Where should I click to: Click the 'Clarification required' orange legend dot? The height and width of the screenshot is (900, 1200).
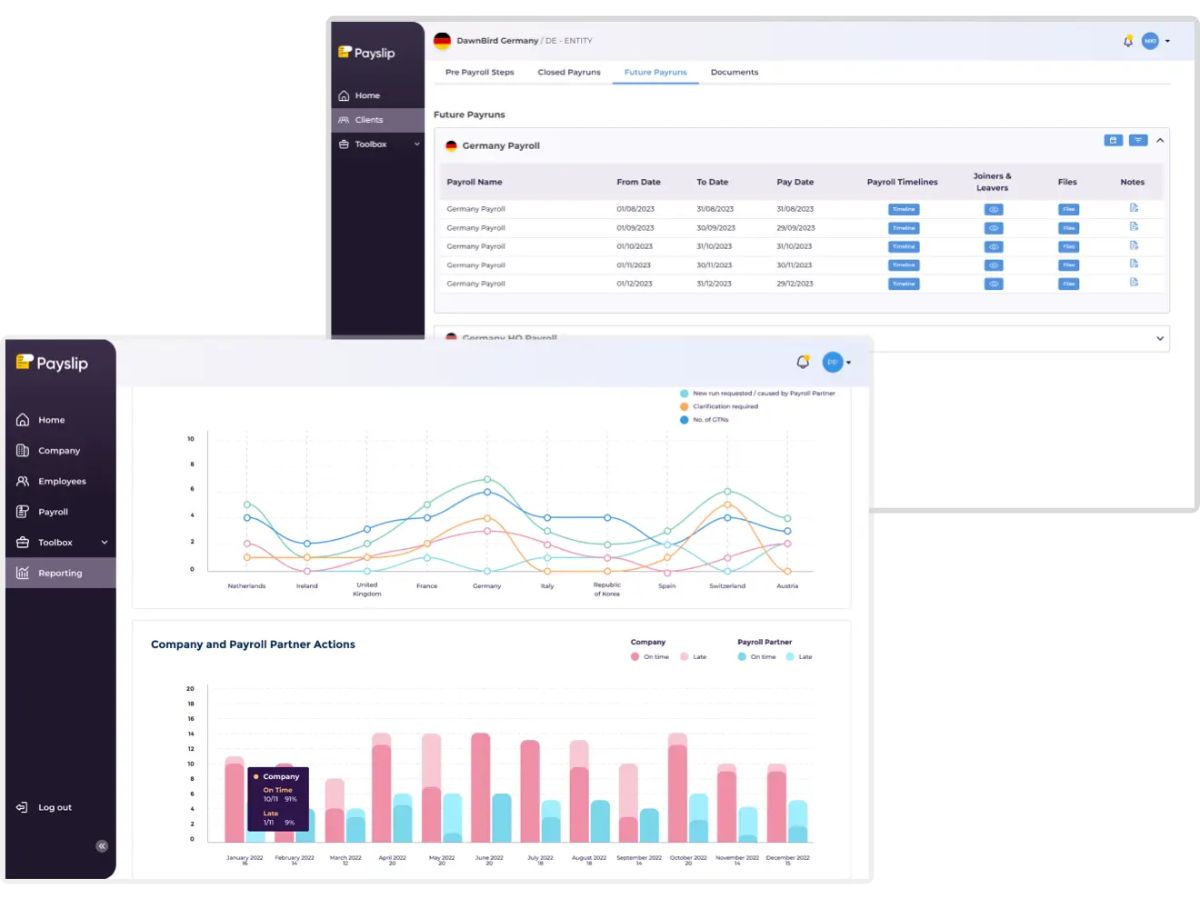[684, 407]
